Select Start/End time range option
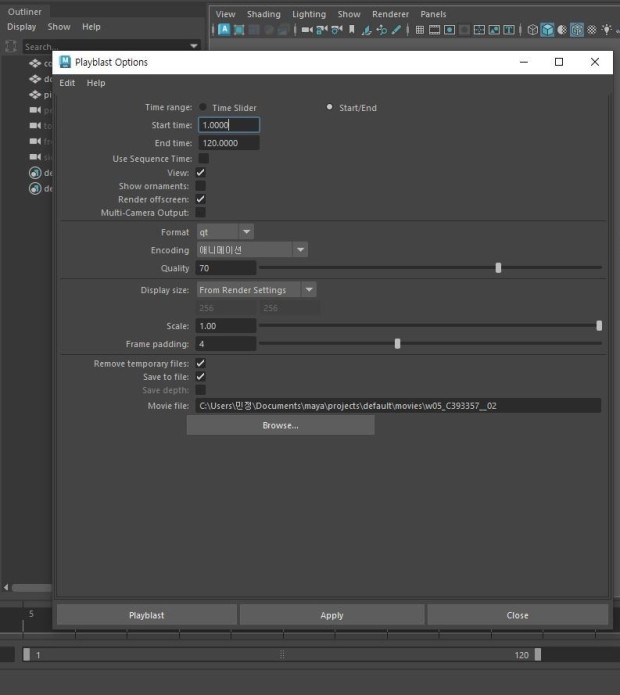 point(329,107)
